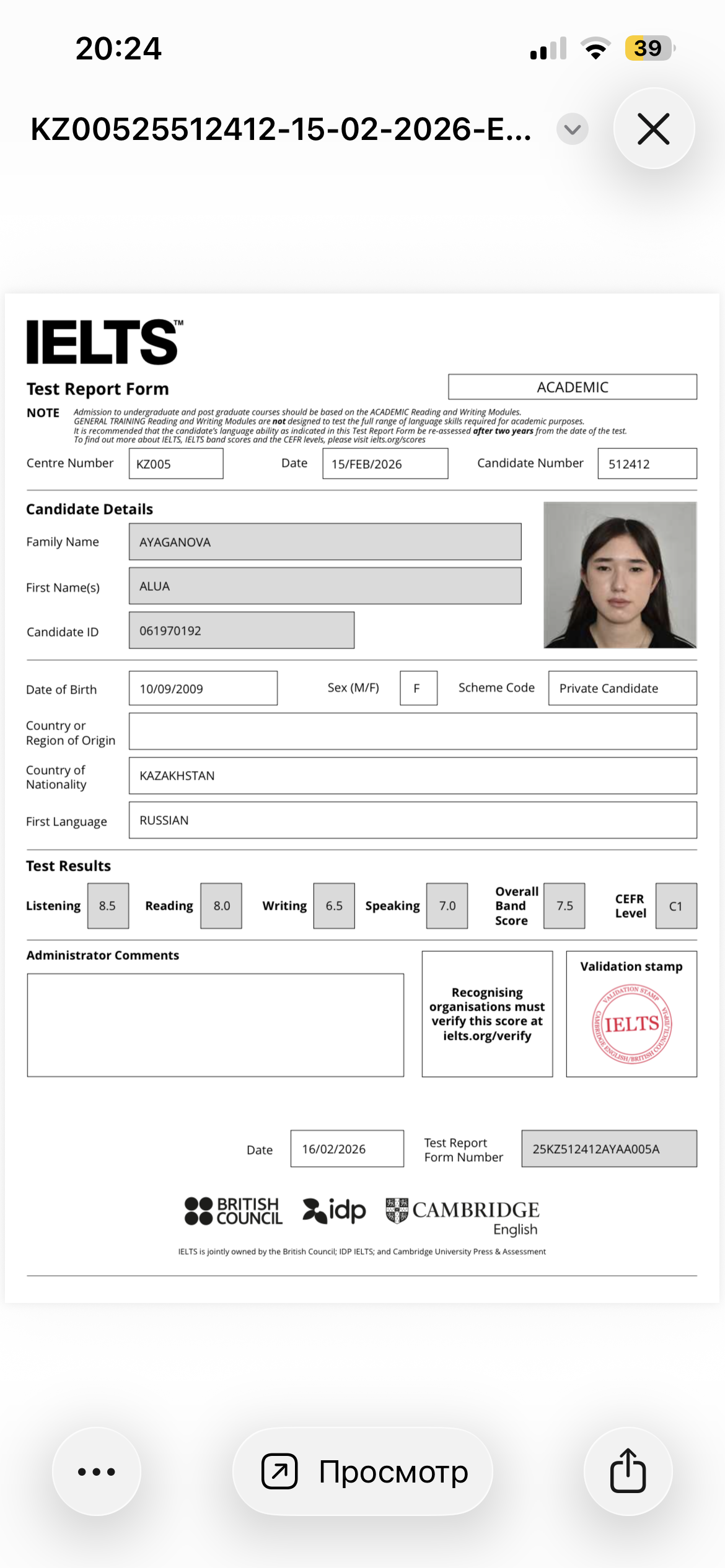Tap the ielts.org/verify notice text
The height and width of the screenshot is (1568, 725).
(x=487, y=1014)
